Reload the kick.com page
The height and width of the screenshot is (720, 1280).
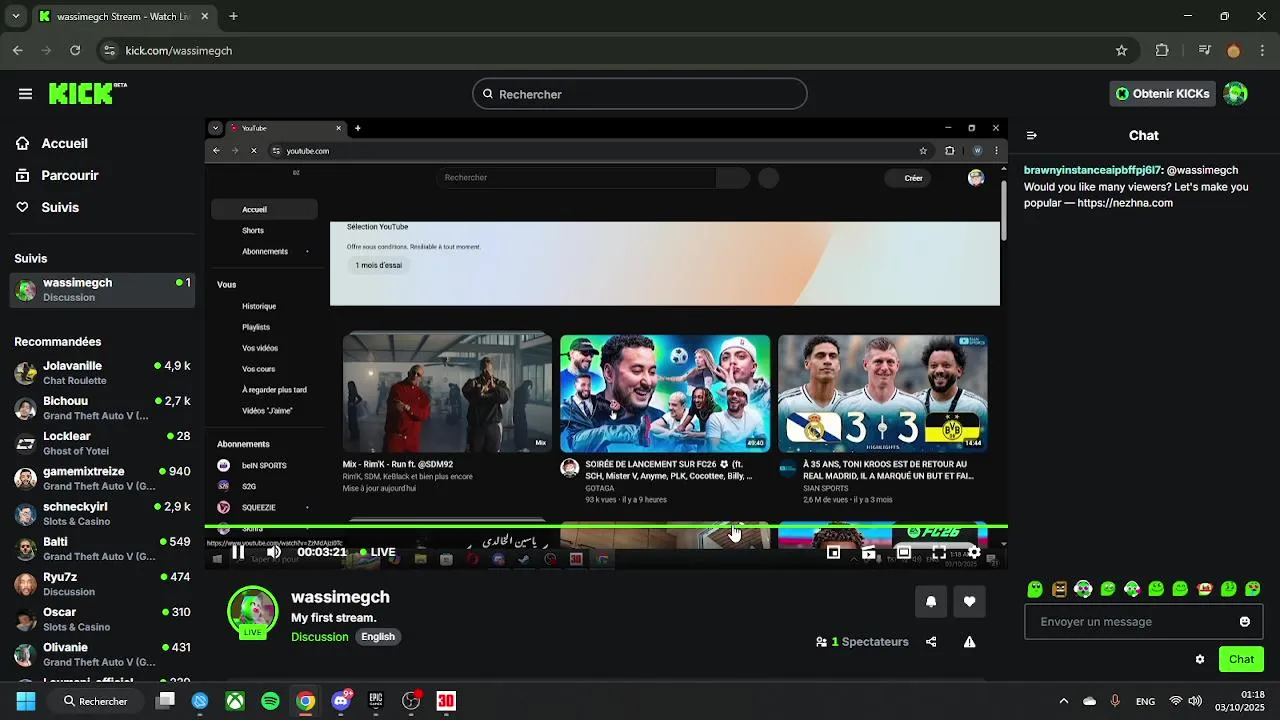click(75, 50)
